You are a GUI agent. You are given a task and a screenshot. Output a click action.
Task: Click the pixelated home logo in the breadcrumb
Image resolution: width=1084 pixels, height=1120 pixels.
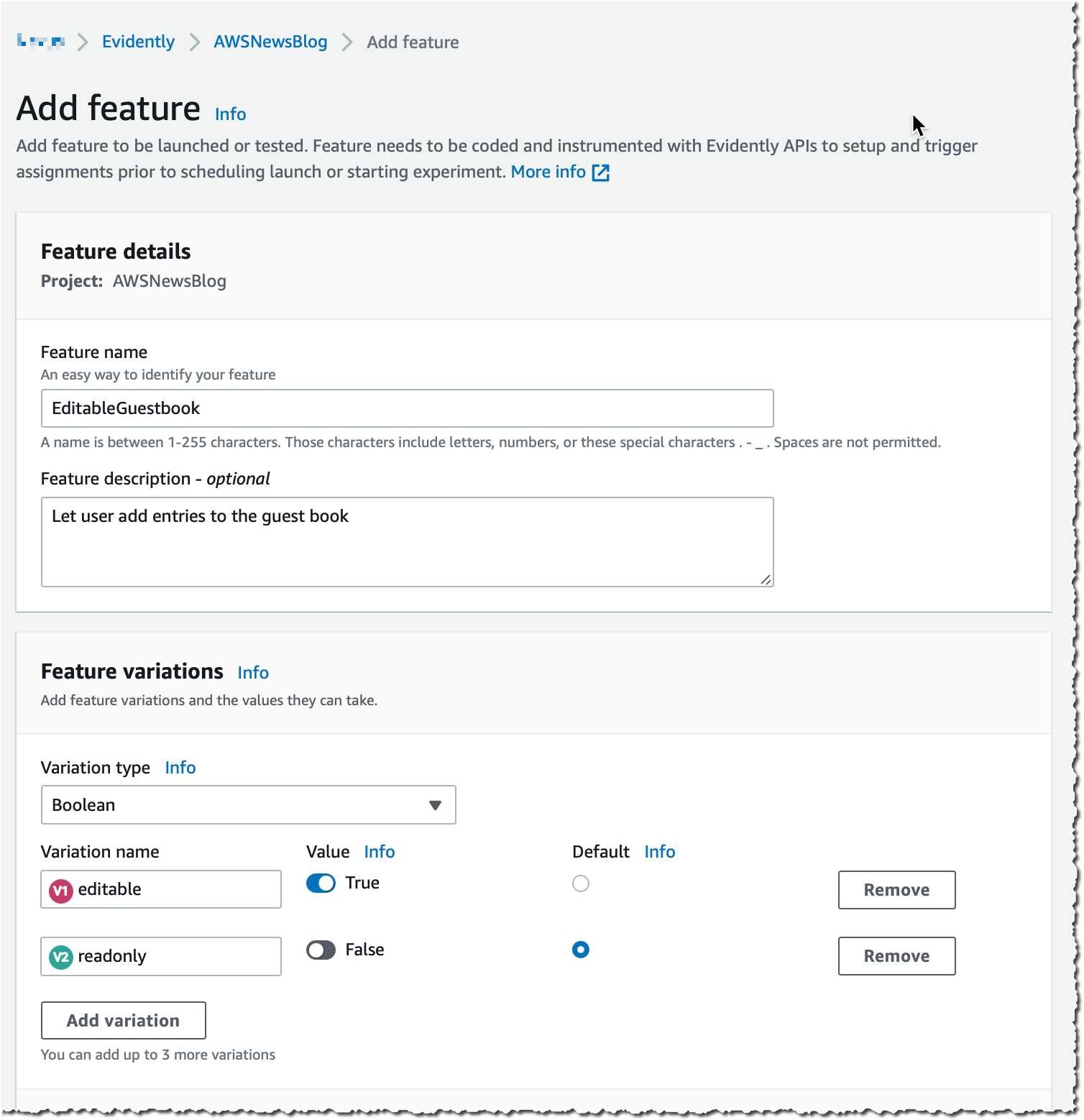41,41
